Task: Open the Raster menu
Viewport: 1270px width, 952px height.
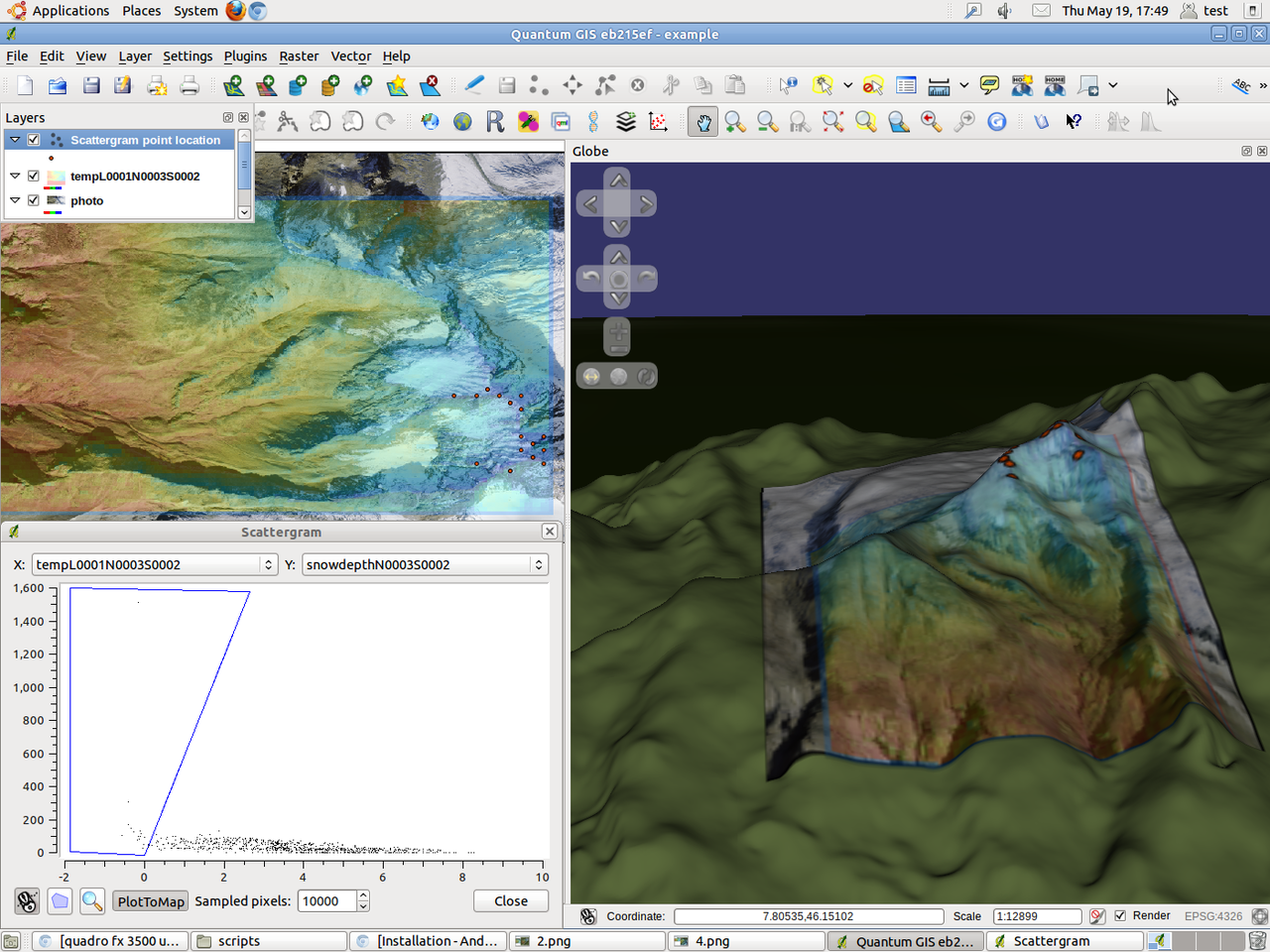Action: [299, 57]
